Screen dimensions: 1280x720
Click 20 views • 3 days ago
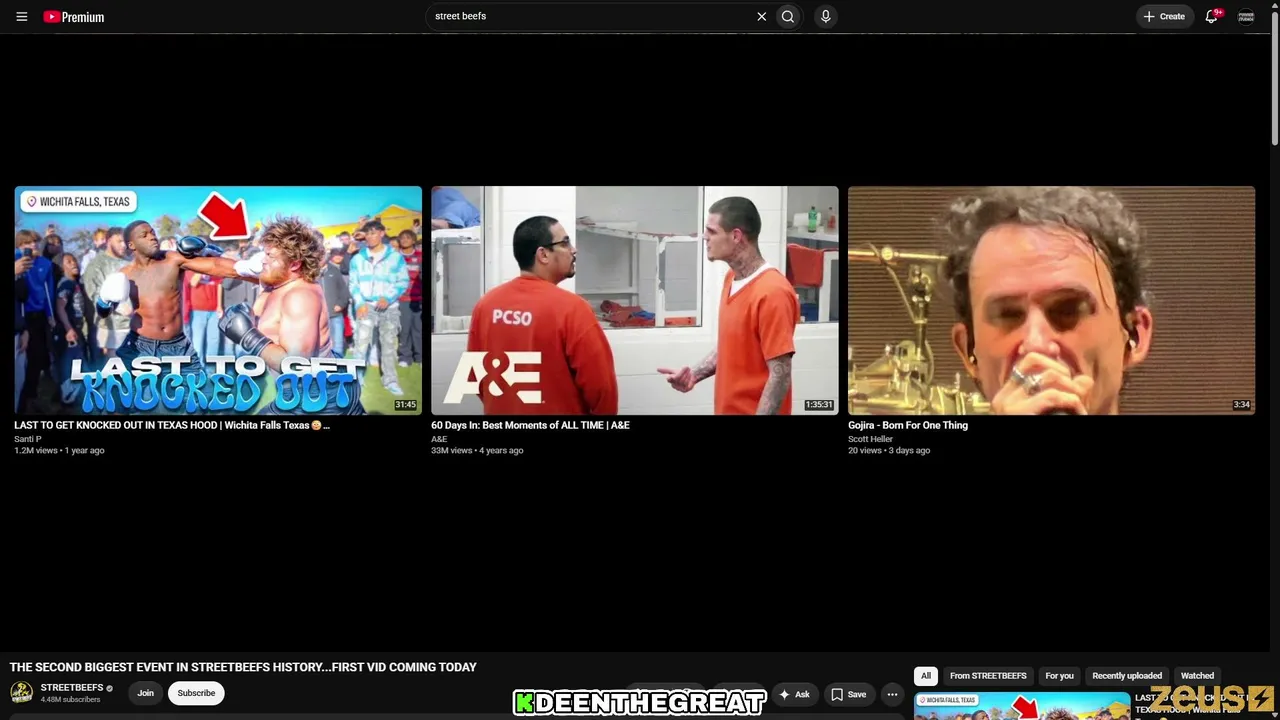coord(889,451)
